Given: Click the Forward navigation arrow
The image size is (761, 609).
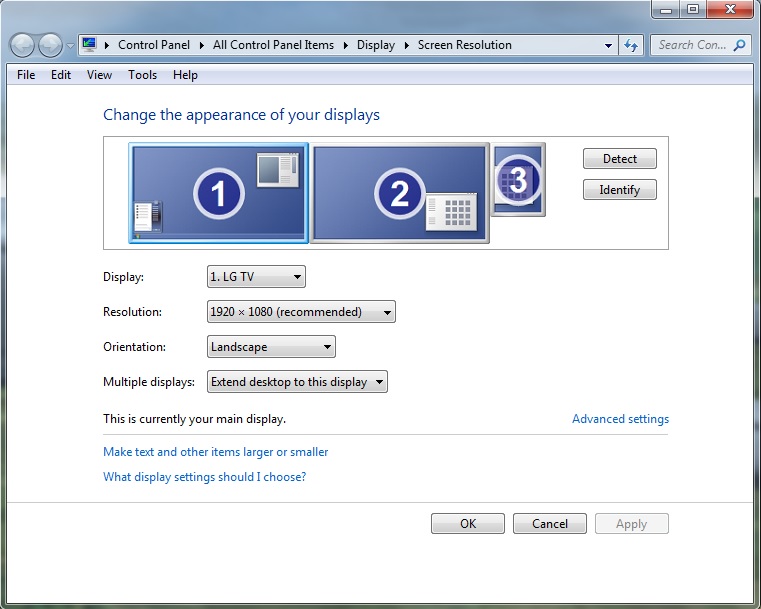Looking at the screenshot, I should [x=50, y=46].
